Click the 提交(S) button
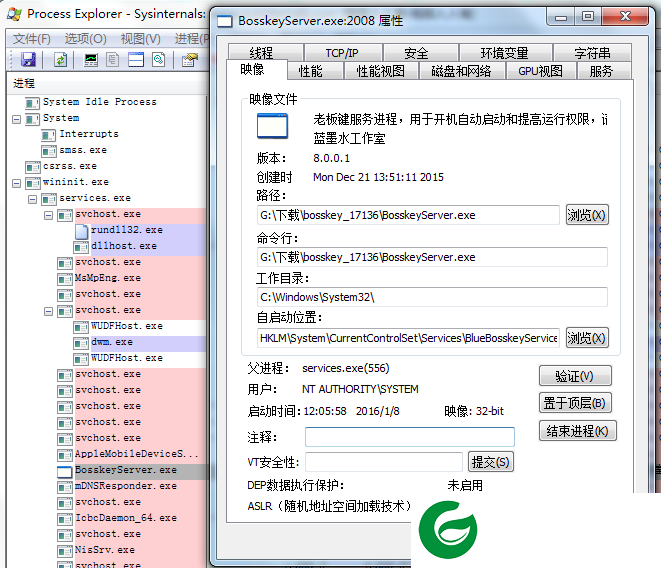 pyautogui.click(x=491, y=462)
